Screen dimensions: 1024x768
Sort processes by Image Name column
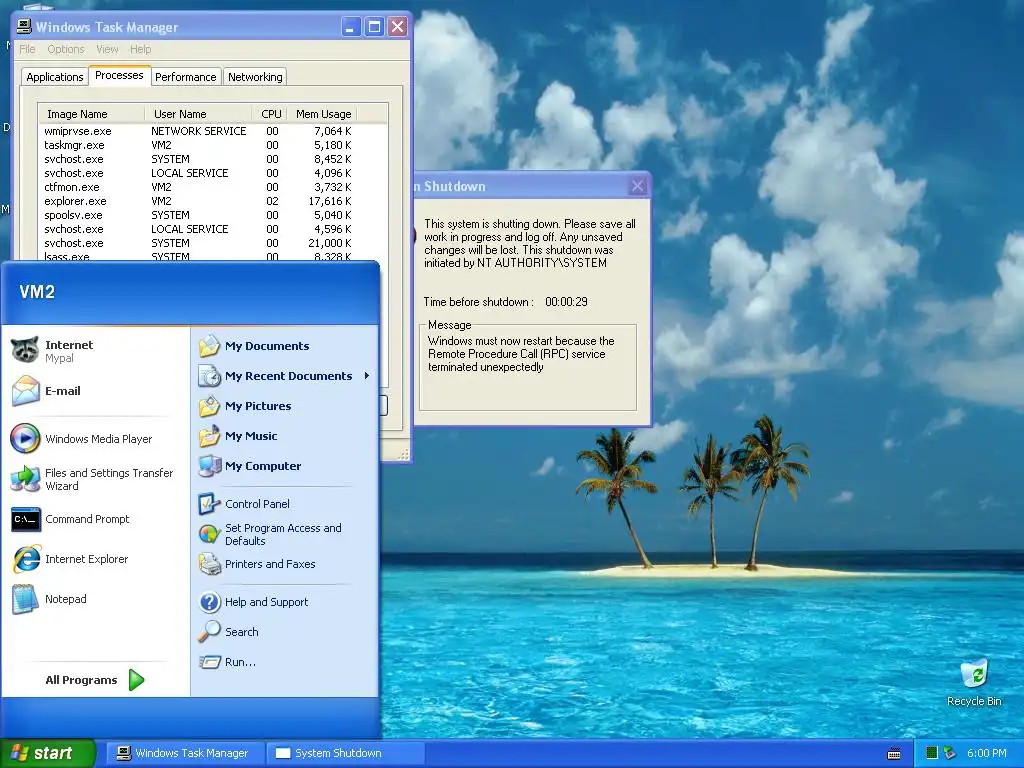click(91, 114)
